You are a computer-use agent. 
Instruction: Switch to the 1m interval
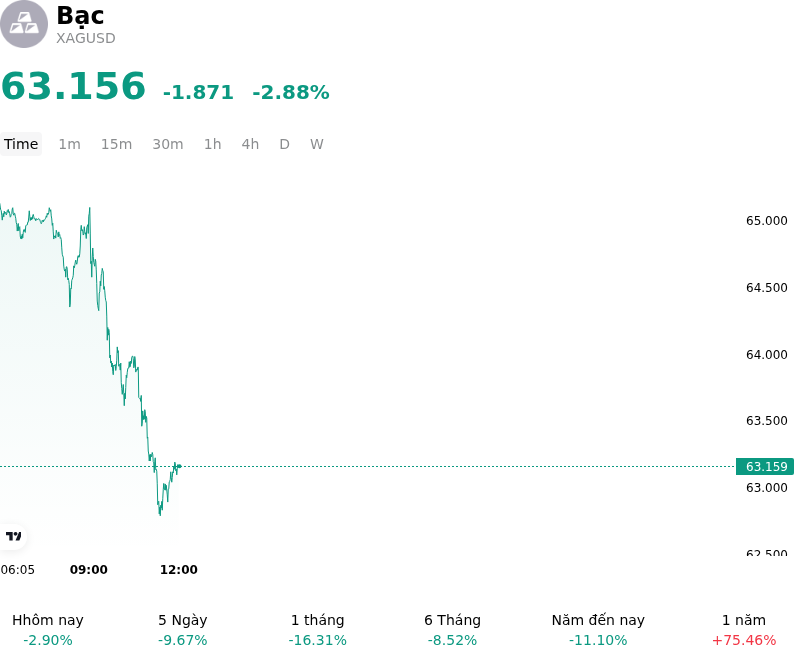point(69,144)
